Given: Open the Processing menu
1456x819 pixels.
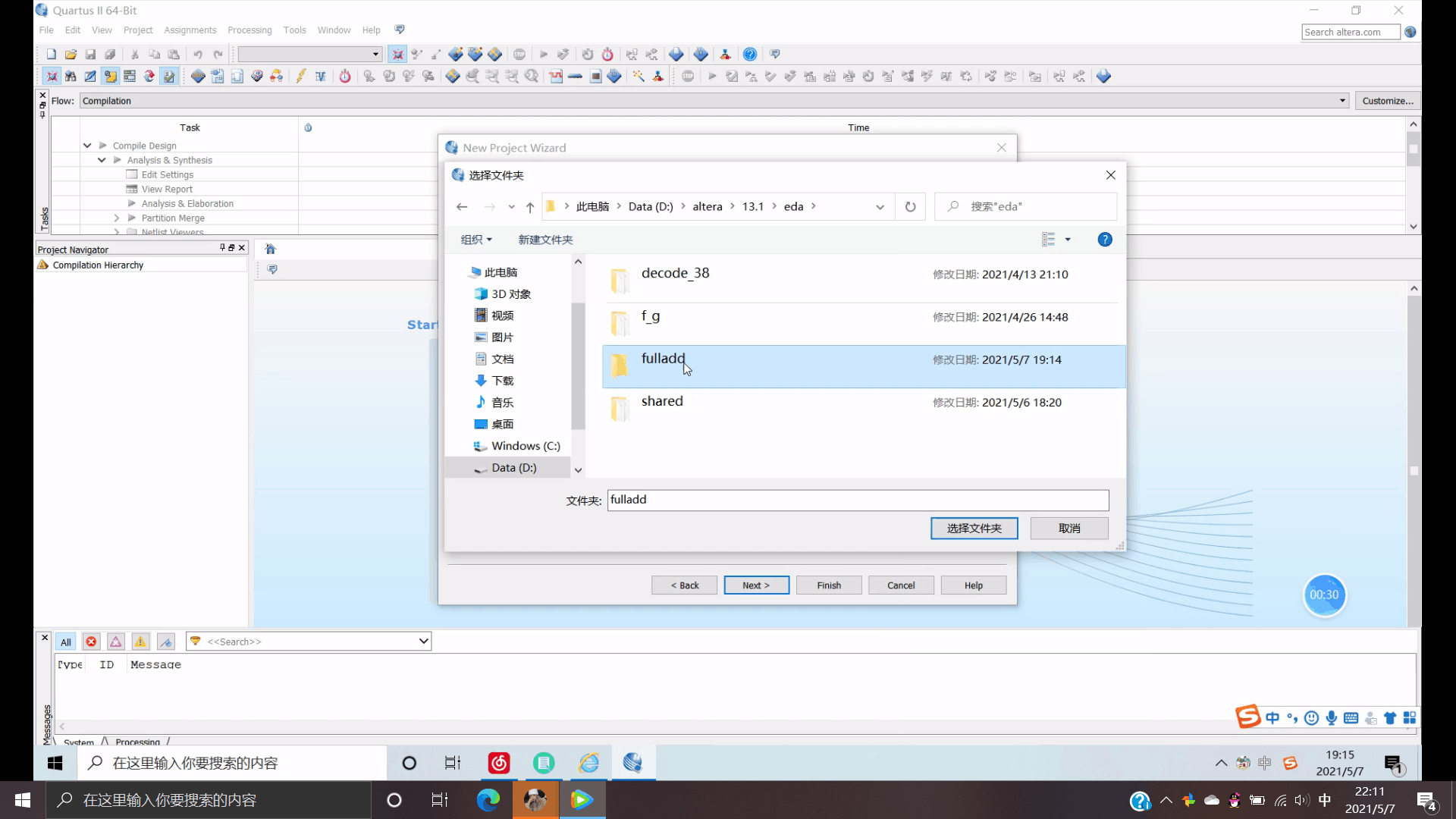Looking at the screenshot, I should [249, 30].
